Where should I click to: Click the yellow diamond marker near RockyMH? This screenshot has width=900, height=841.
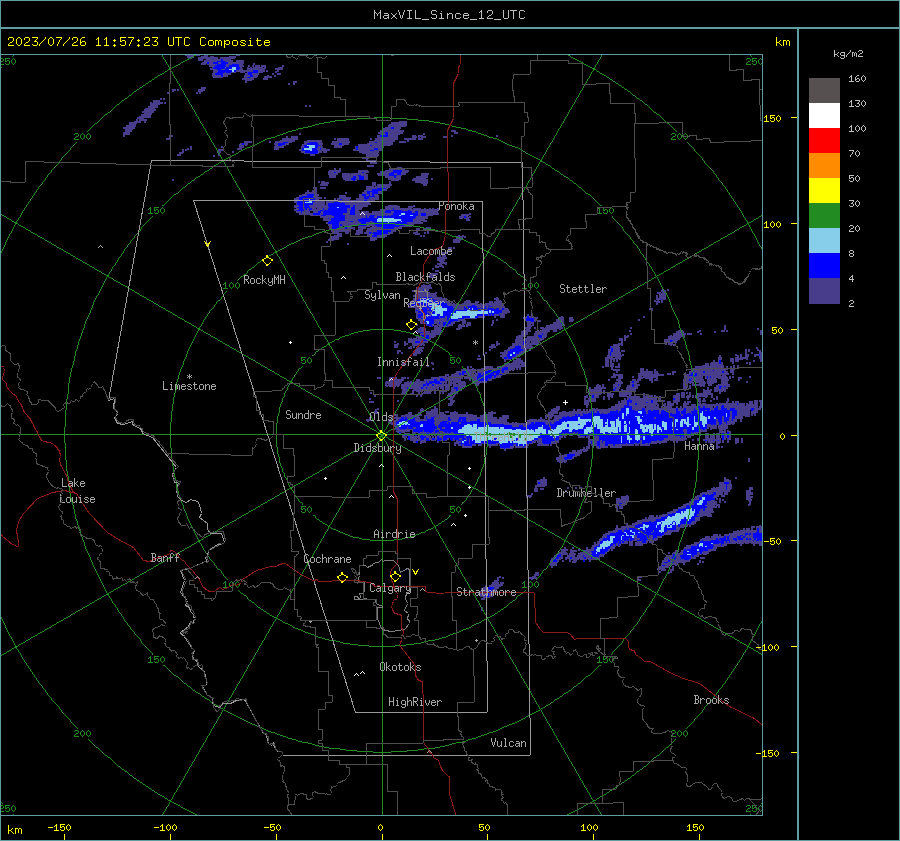[x=267, y=261]
